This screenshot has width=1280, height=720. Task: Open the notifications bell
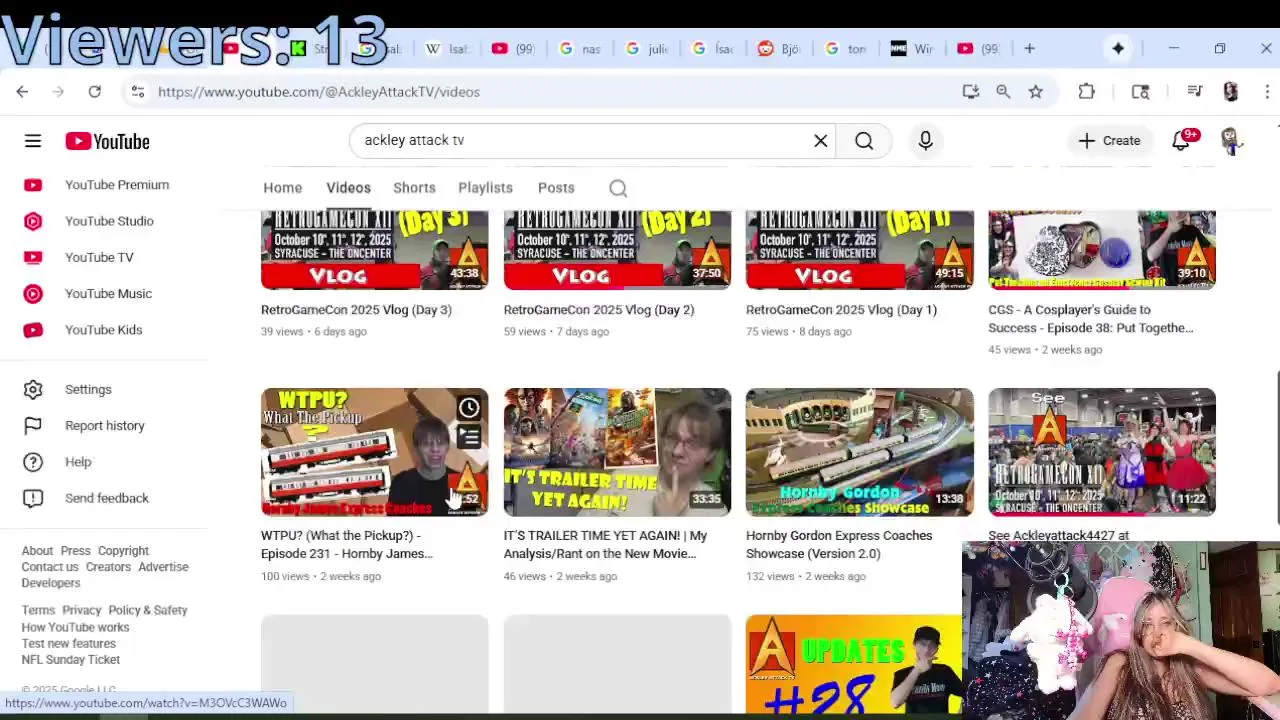[x=1181, y=141]
